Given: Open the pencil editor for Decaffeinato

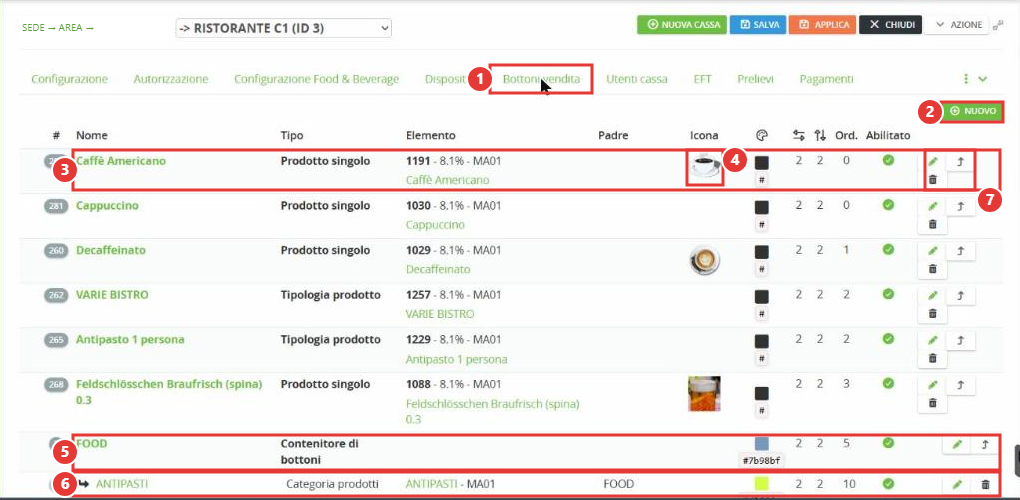Looking at the screenshot, I should [933, 250].
